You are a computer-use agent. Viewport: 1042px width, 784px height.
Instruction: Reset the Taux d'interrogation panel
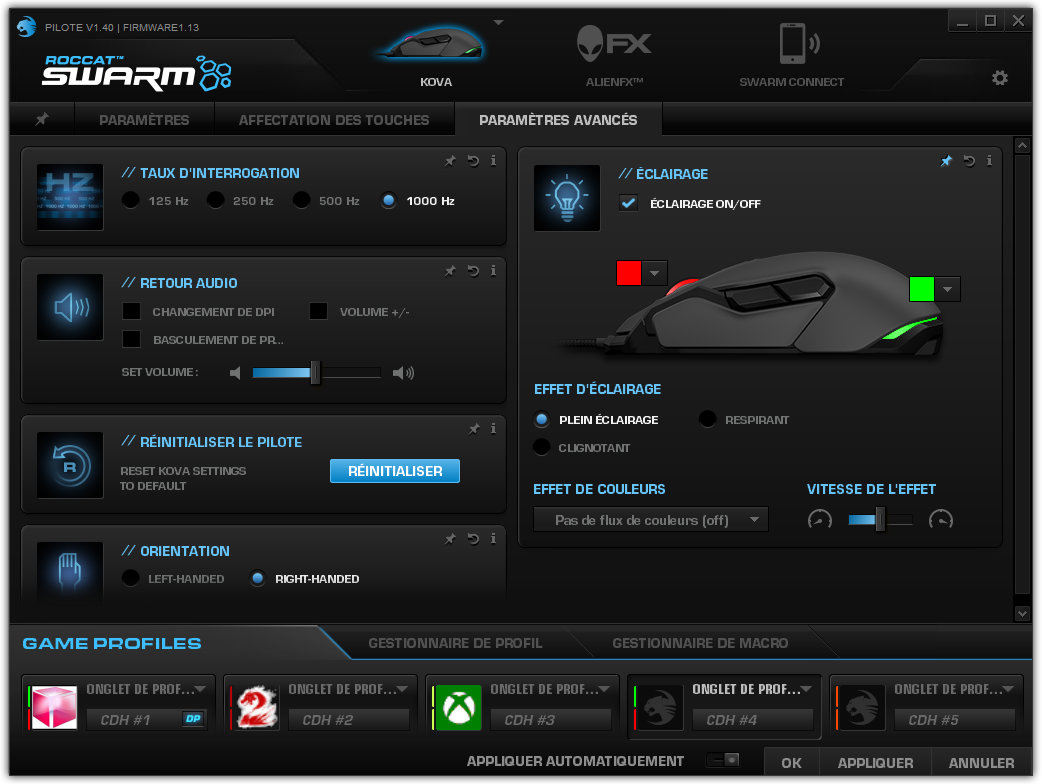tap(473, 161)
